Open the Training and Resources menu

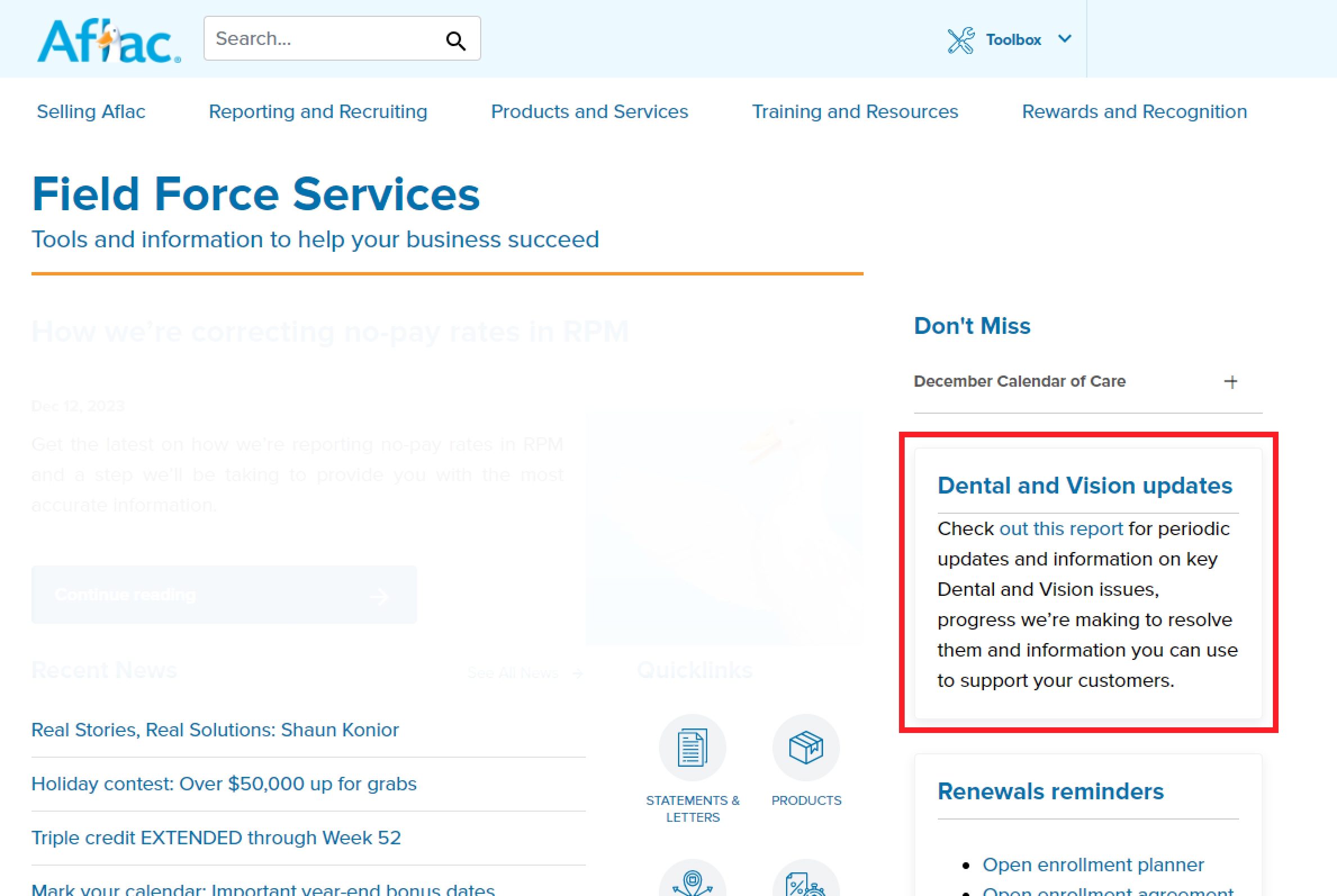(855, 111)
